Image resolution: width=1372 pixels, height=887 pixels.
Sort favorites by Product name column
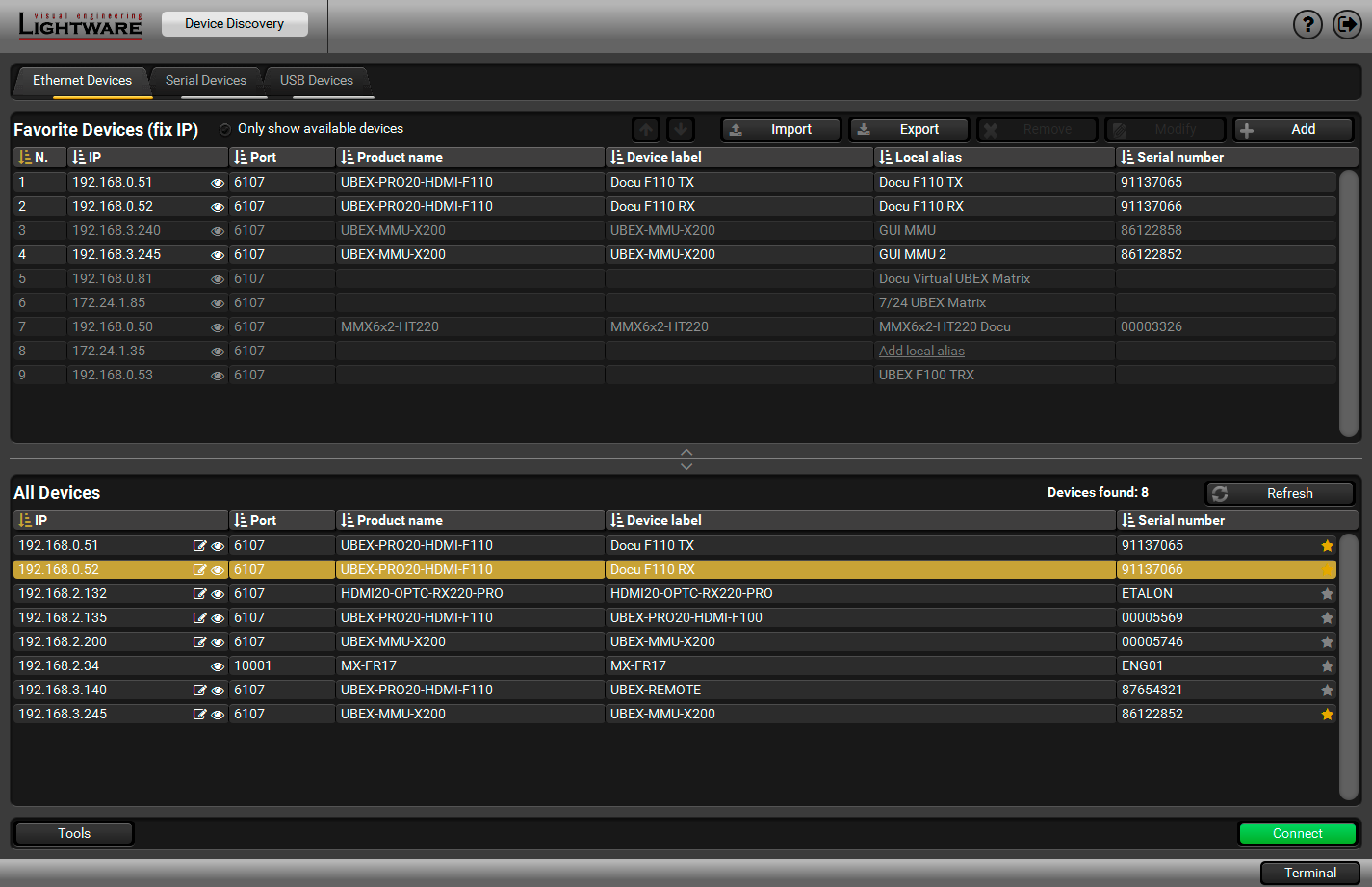[x=400, y=157]
